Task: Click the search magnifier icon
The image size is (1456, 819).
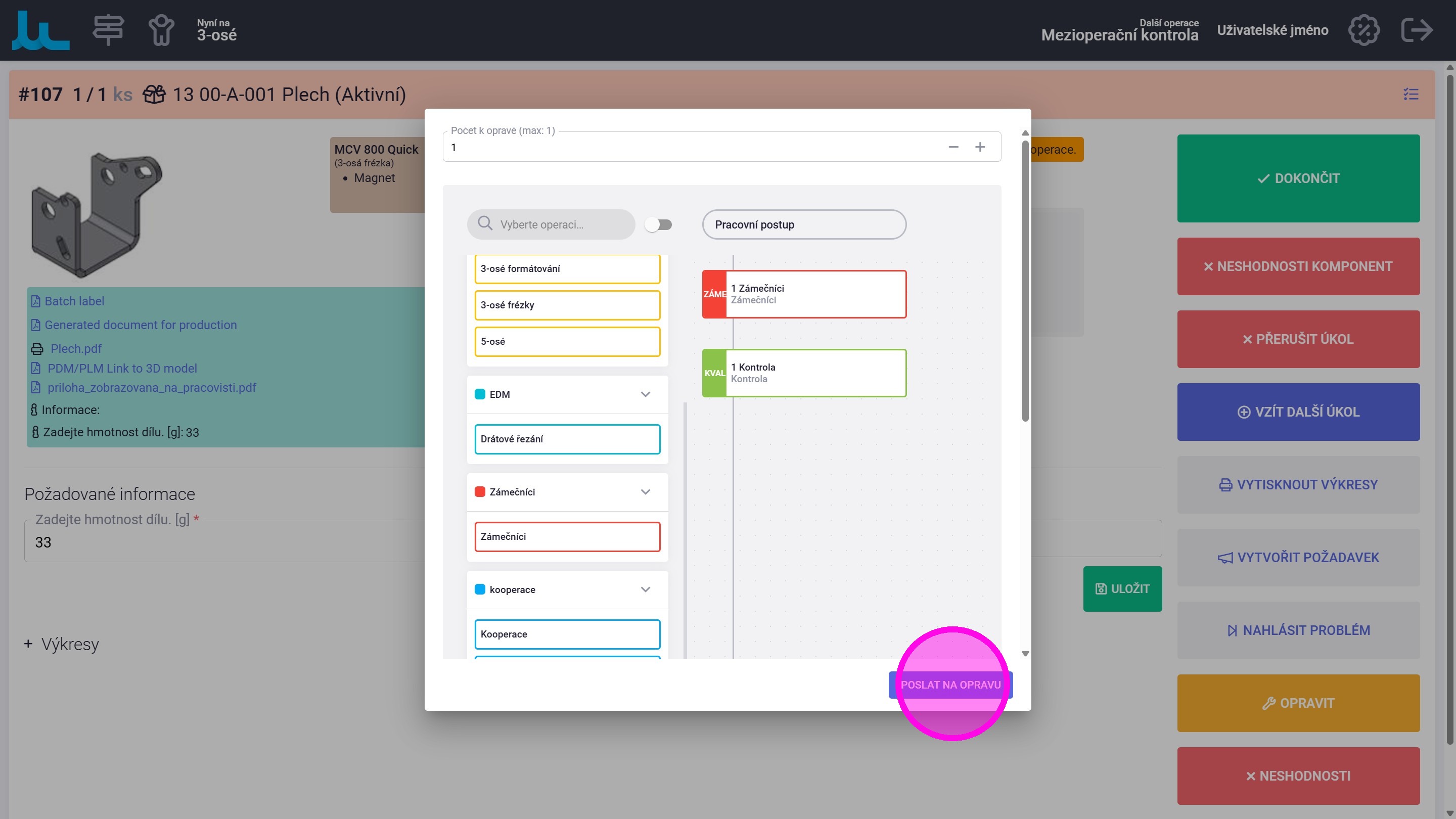Action: pos(485,223)
